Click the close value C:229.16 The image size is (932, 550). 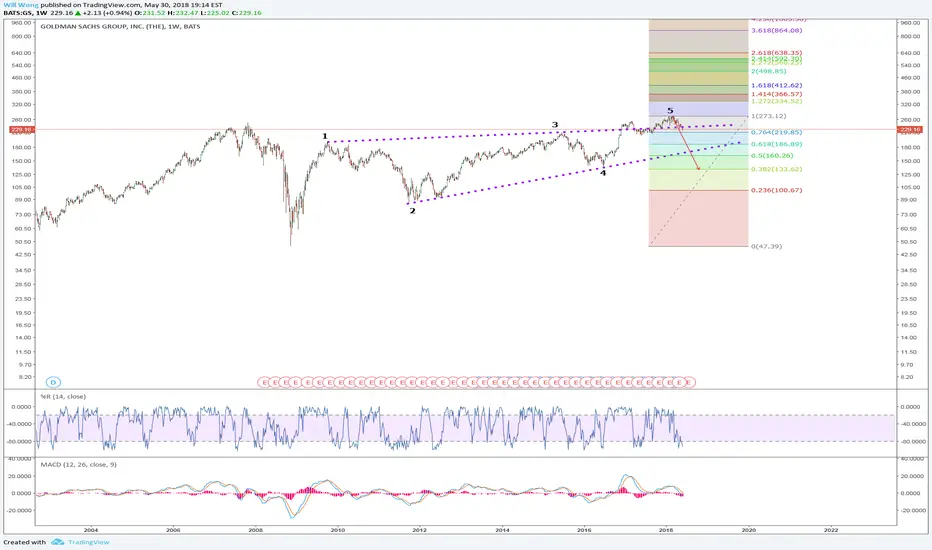pos(247,12)
